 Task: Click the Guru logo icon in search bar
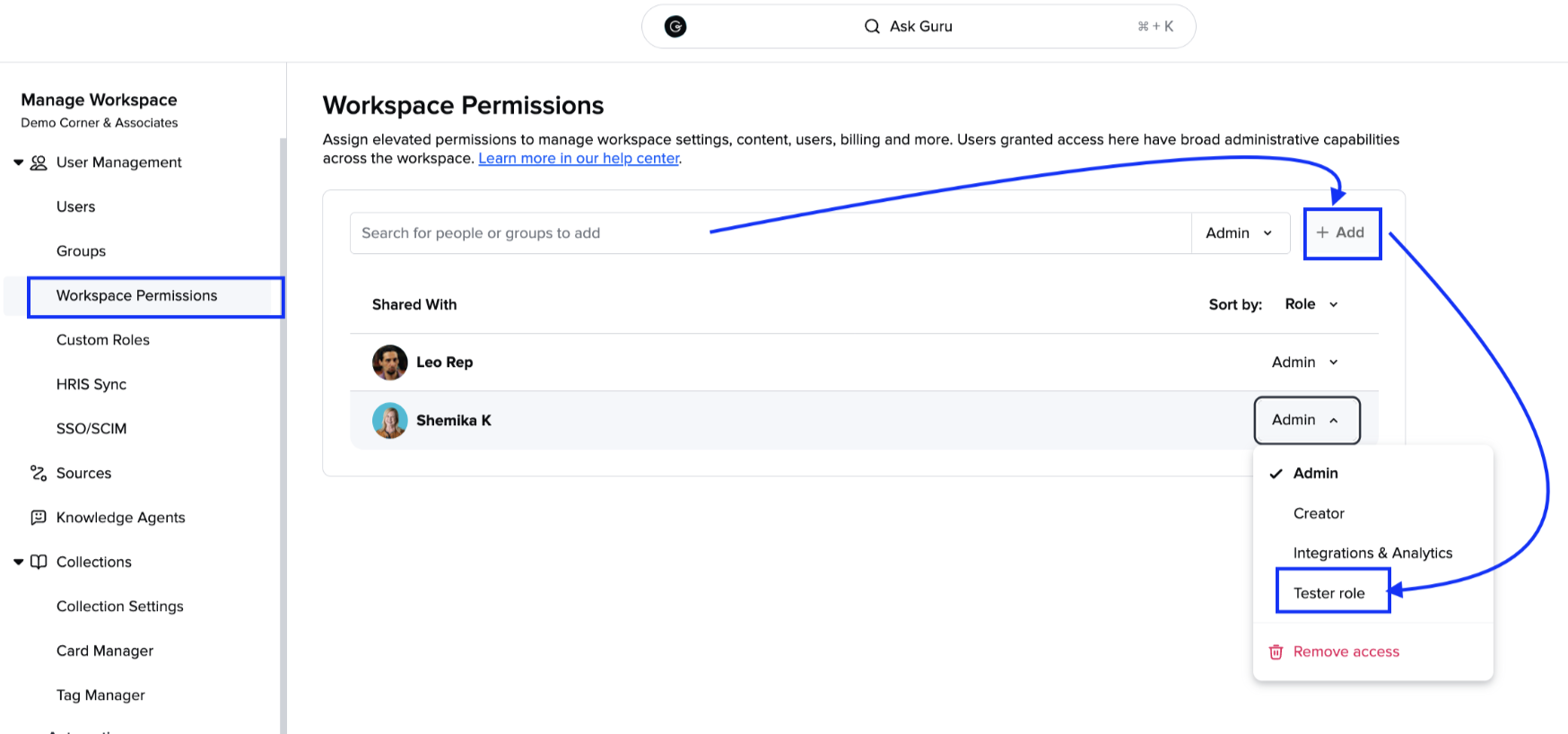[x=675, y=26]
